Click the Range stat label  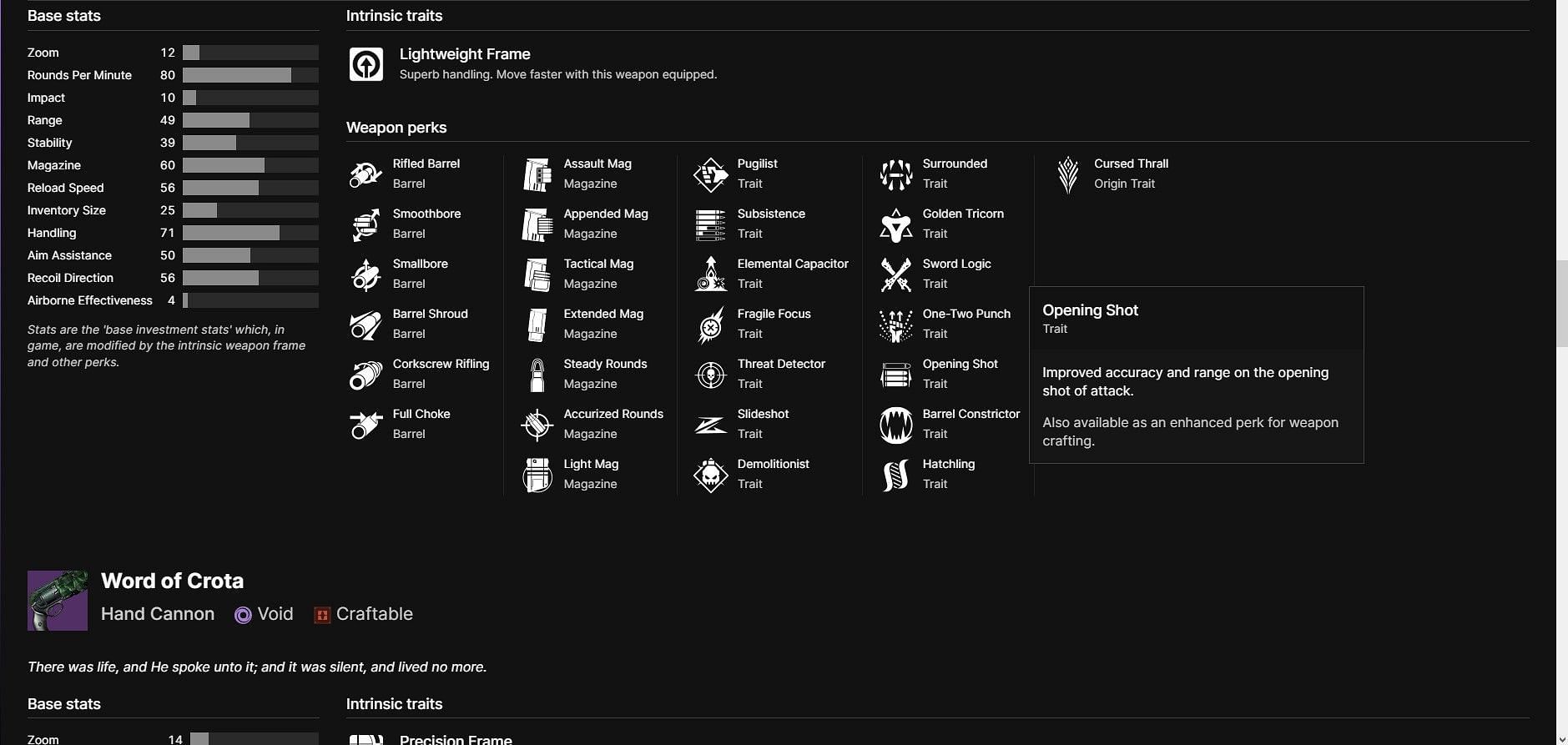44,120
